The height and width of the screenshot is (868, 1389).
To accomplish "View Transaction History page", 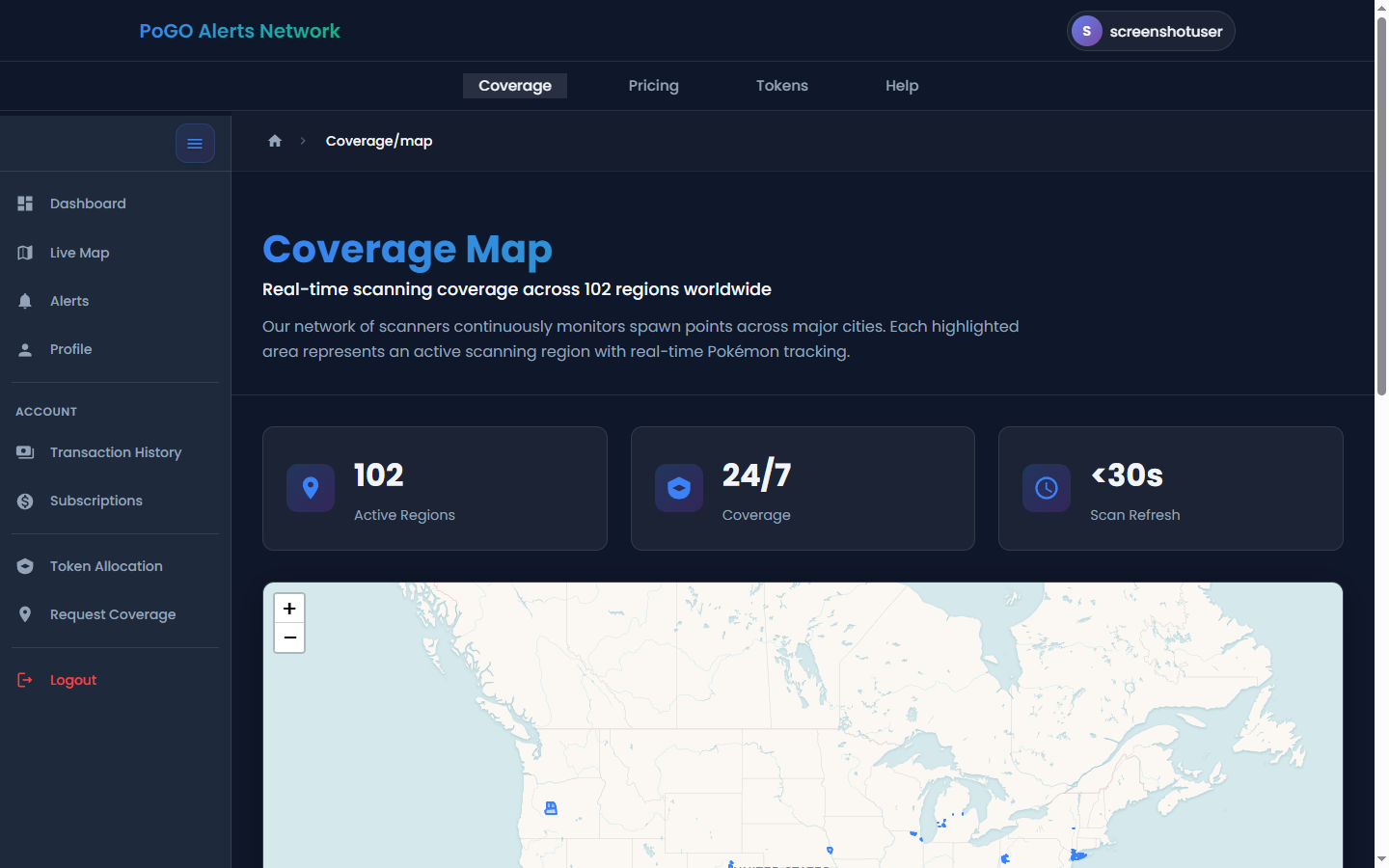I will coord(116,452).
